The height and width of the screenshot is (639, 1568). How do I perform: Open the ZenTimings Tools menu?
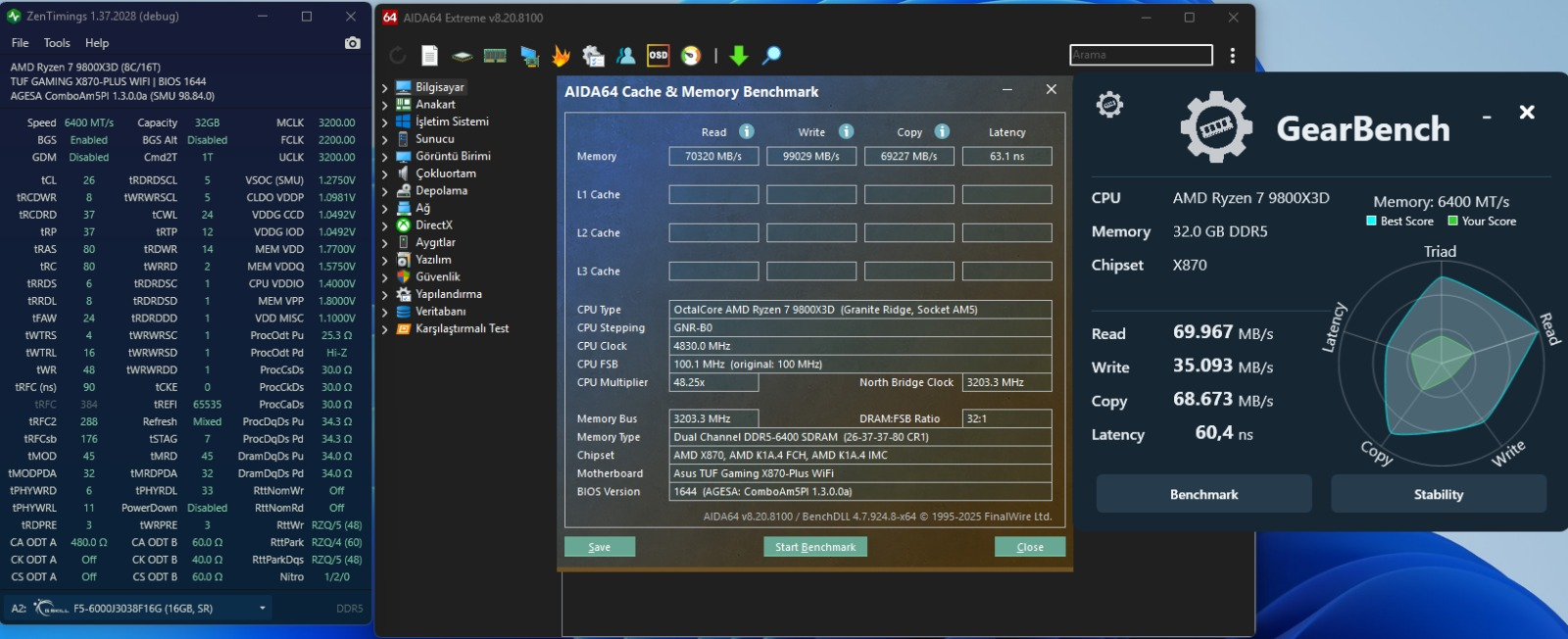point(57,43)
